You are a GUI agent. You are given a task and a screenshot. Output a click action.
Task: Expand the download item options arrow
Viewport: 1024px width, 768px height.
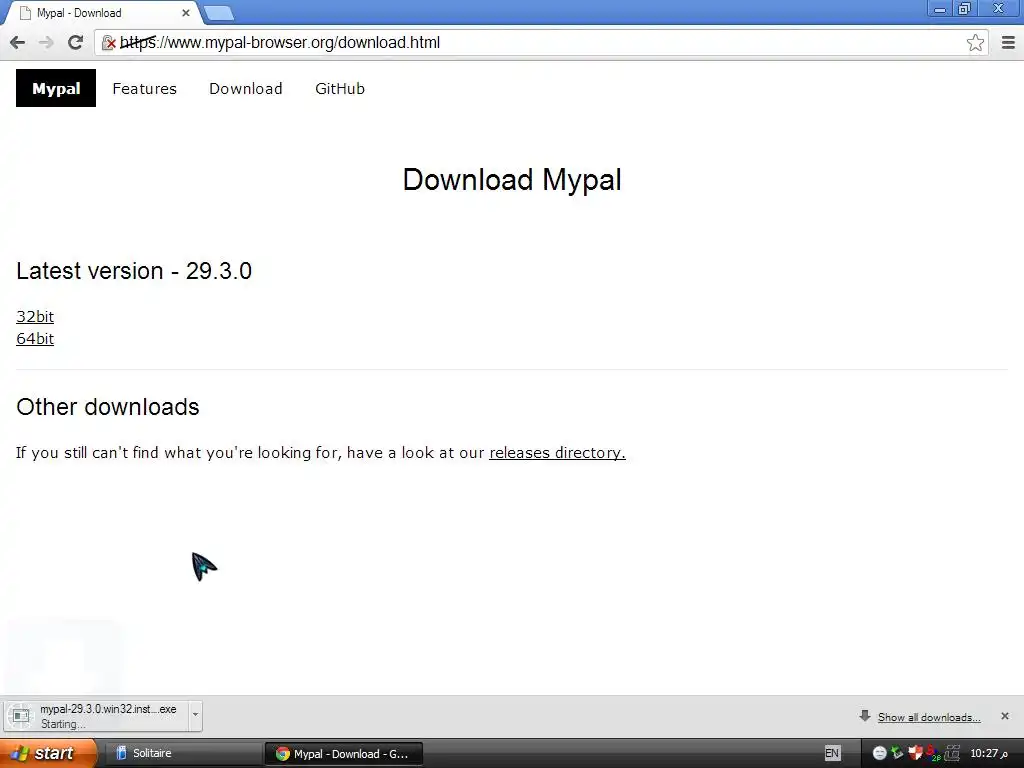195,716
